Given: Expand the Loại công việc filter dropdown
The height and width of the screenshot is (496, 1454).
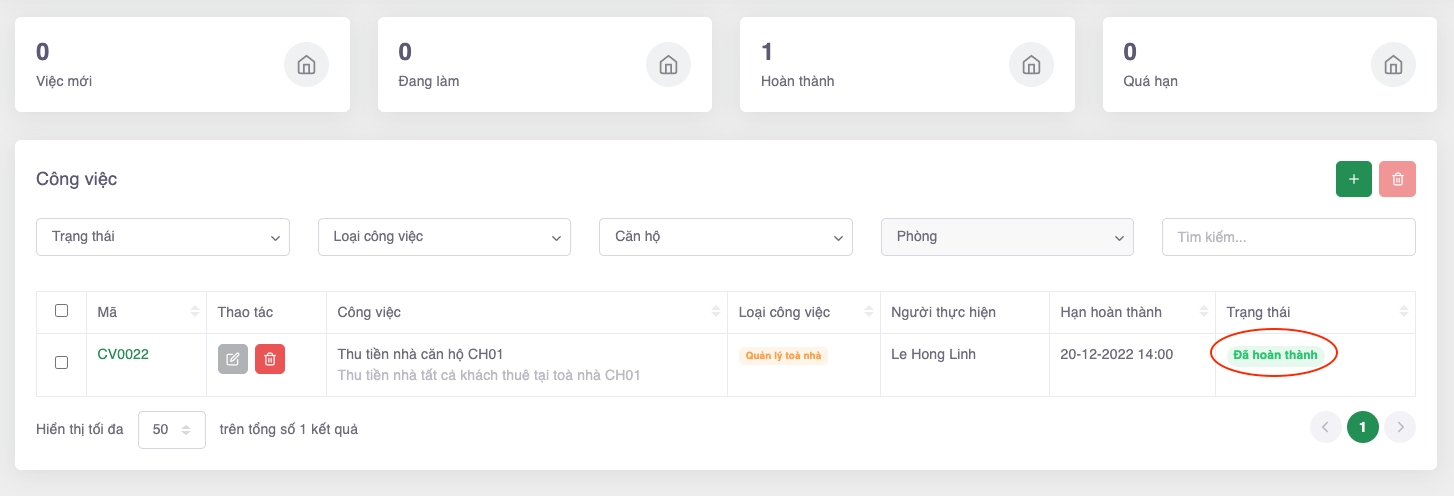Looking at the screenshot, I should click(444, 237).
